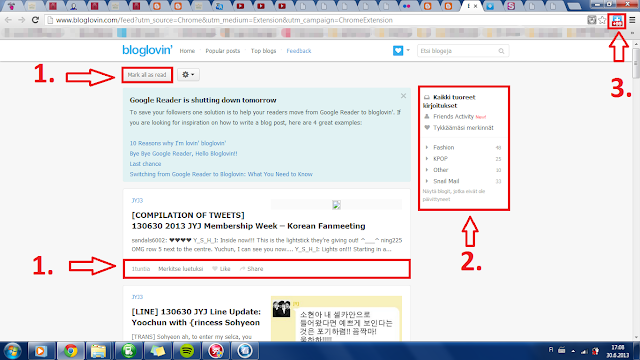This screenshot has height=360, width=640.
Task: Click JYJ3 blog name above first post
Action: click(x=137, y=200)
